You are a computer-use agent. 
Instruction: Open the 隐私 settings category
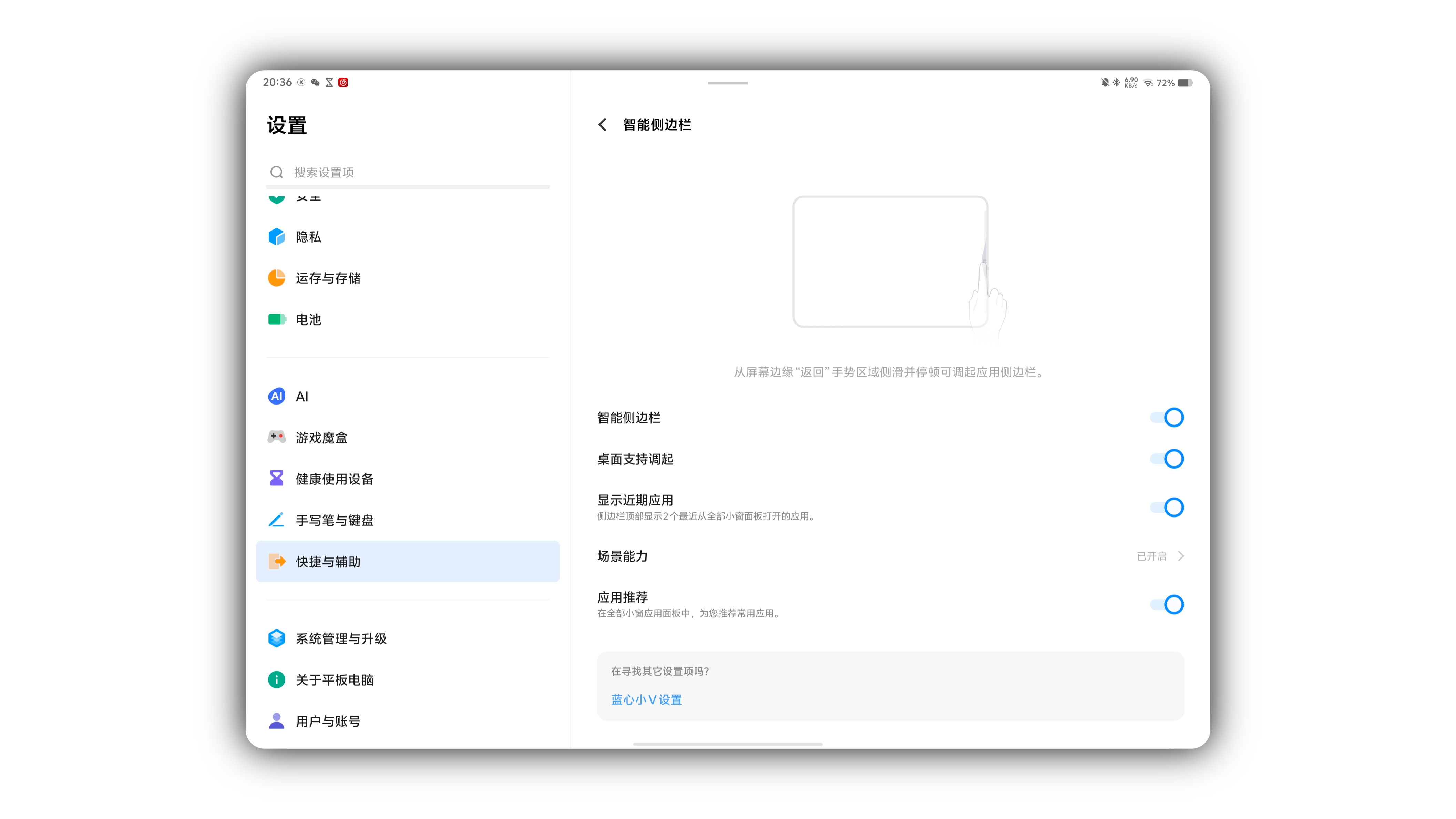(x=408, y=237)
